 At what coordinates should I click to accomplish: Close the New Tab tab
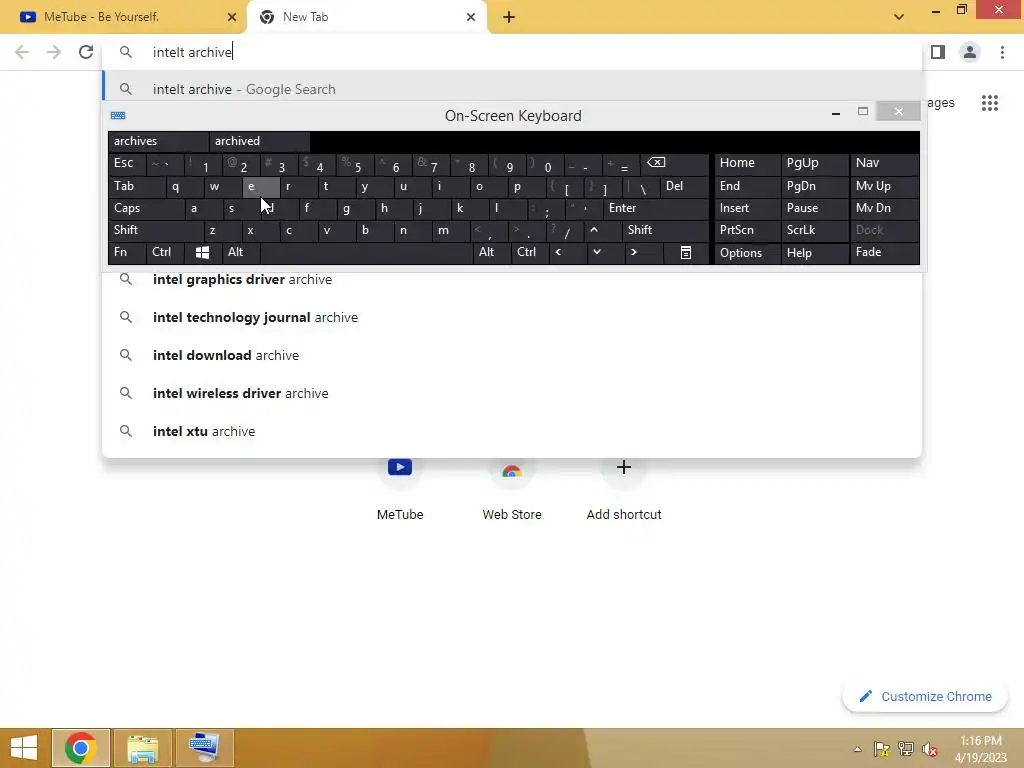[x=471, y=17]
